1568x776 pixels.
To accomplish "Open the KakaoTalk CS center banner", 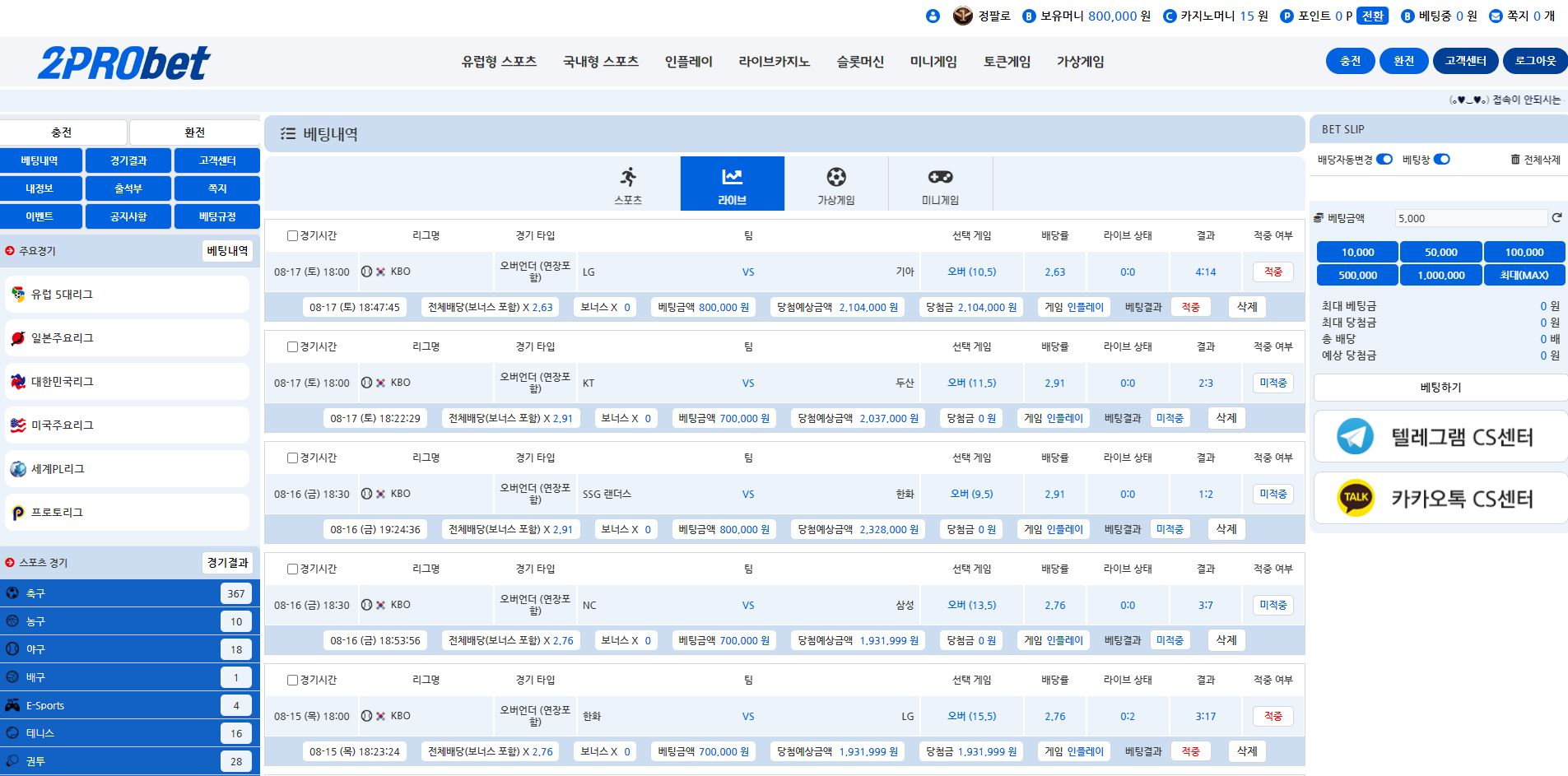I will pyautogui.click(x=1440, y=498).
